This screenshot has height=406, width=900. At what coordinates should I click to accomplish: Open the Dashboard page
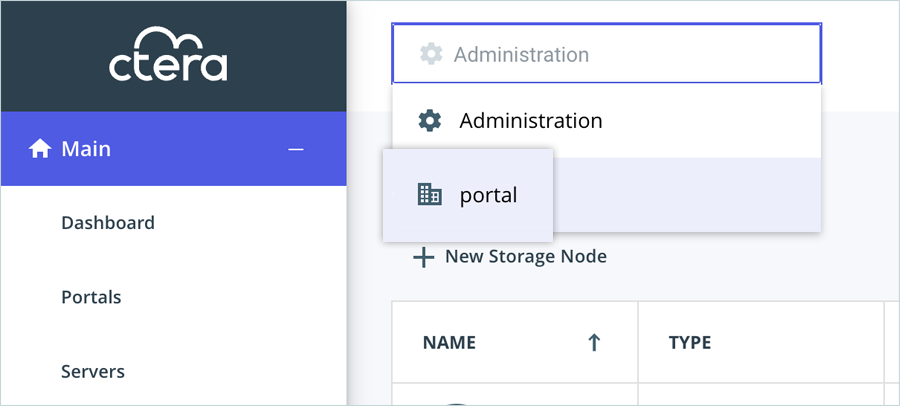[108, 222]
